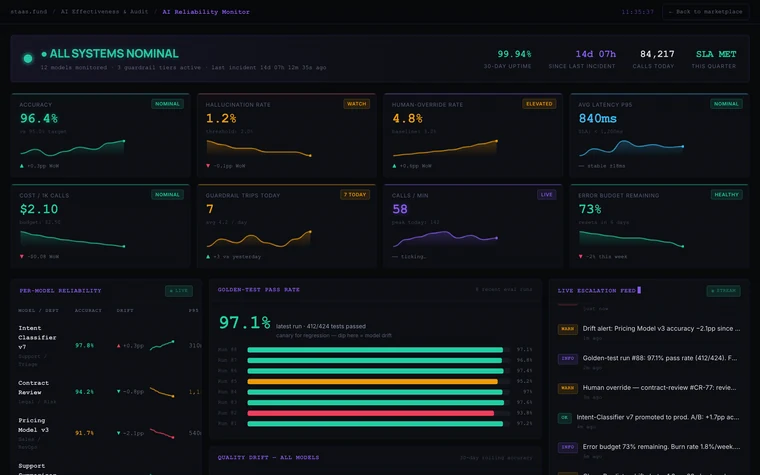This screenshot has height=475, width=760.
Task: Click the 73% error budget value
Action: (x=590, y=209)
